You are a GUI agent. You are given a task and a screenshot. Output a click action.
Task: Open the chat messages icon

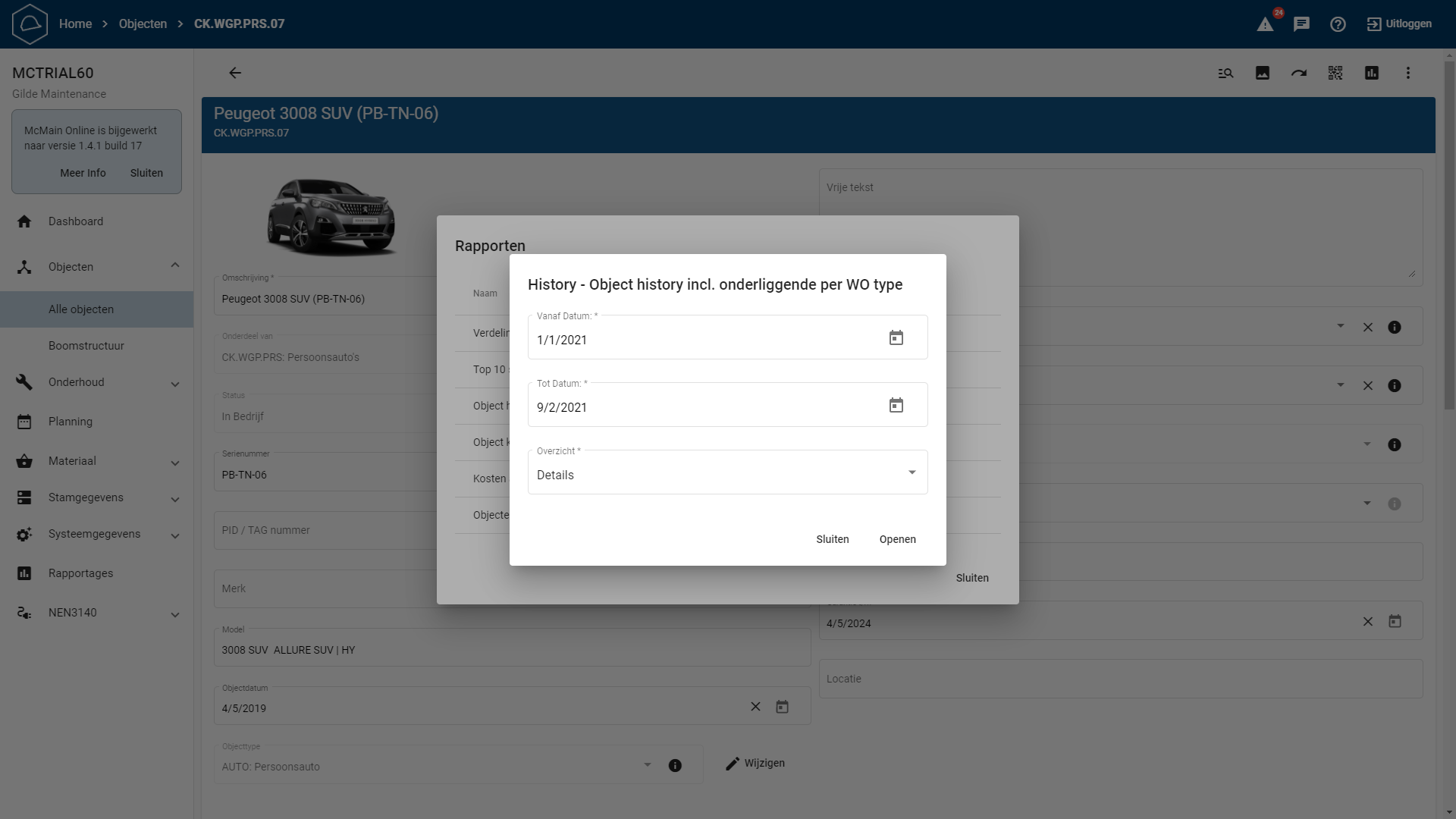click(1301, 24)
